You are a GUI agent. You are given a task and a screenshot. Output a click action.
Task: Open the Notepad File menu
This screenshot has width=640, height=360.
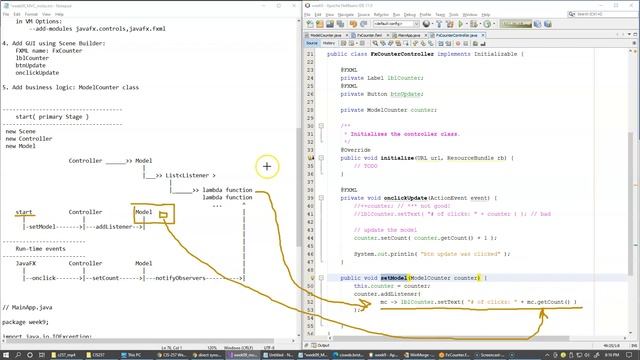[x=6, y=14]
